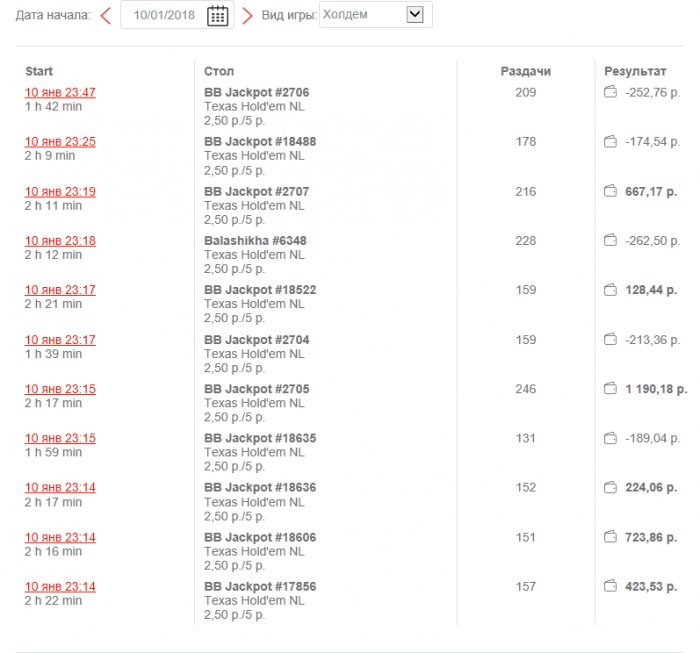Viewport: 700px width, 653px height.
Task: Open session started 10 янв 23:25
Action: tap(60, 142)
